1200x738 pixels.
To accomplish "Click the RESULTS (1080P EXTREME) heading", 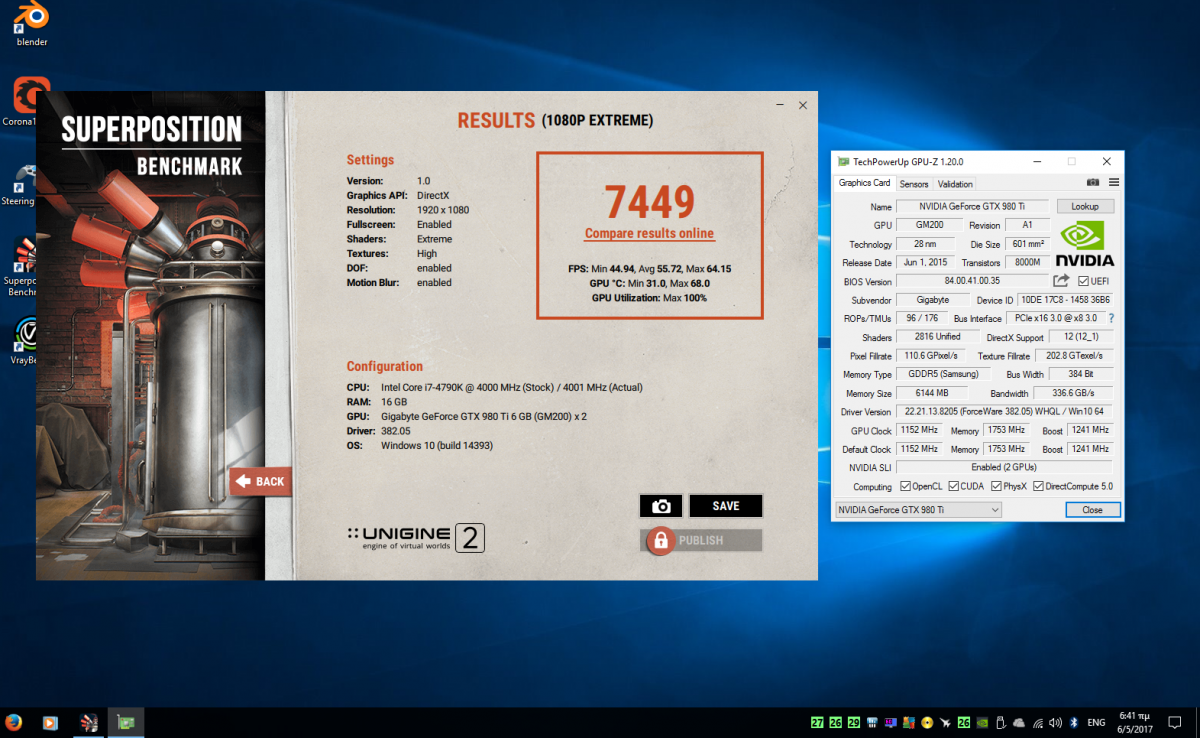I will coord(555,121).
